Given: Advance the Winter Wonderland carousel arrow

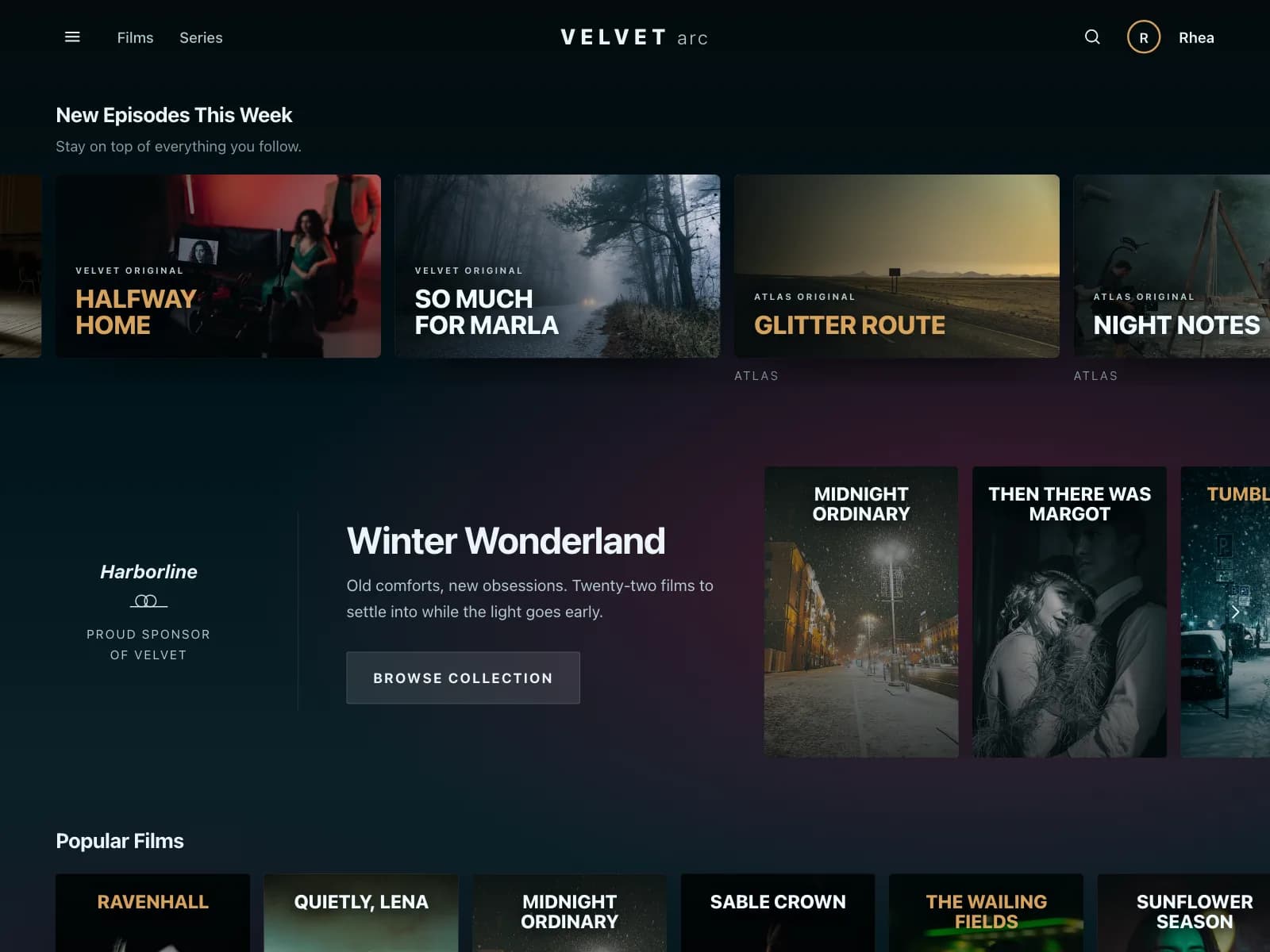Looking at the screenshot, I should coord(1235,612).
